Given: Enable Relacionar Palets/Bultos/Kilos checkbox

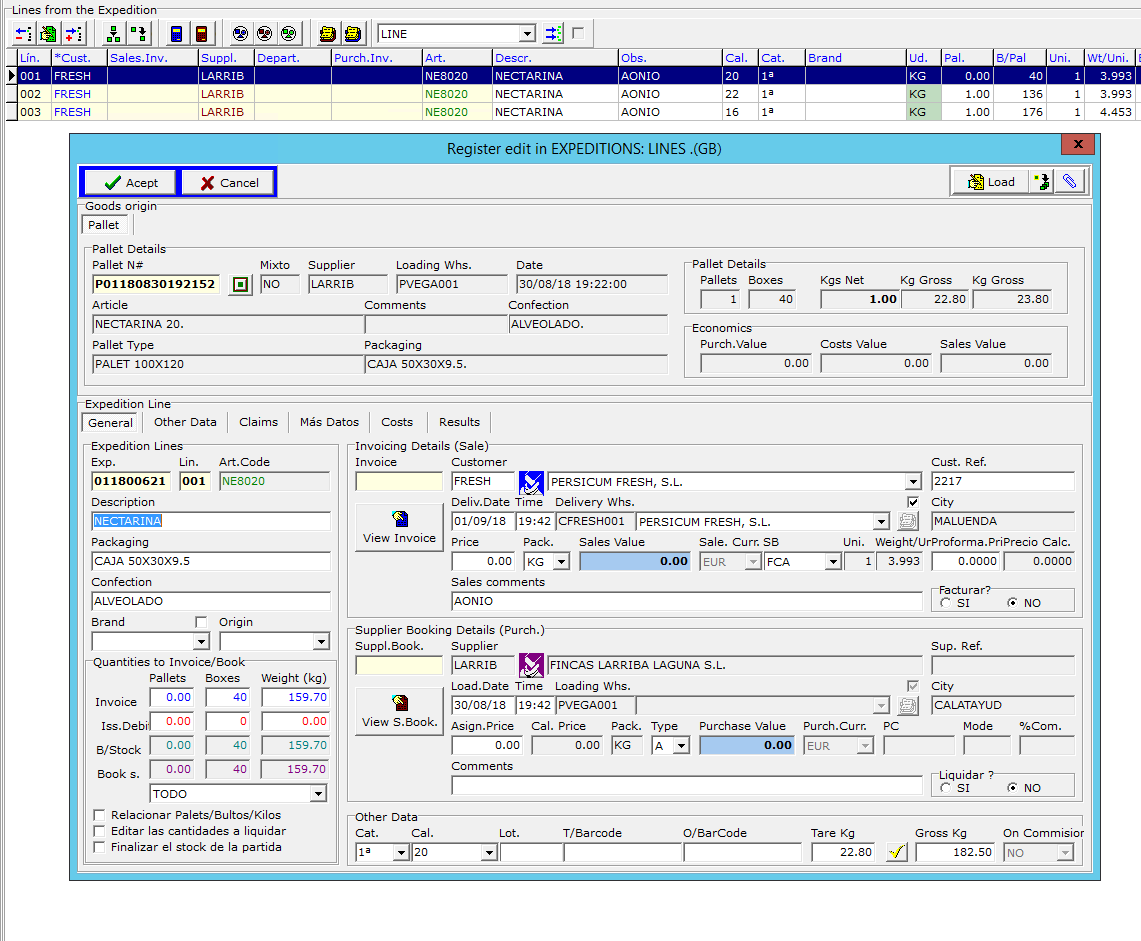Looking at the screenshot, I should (x=99, y=815).
